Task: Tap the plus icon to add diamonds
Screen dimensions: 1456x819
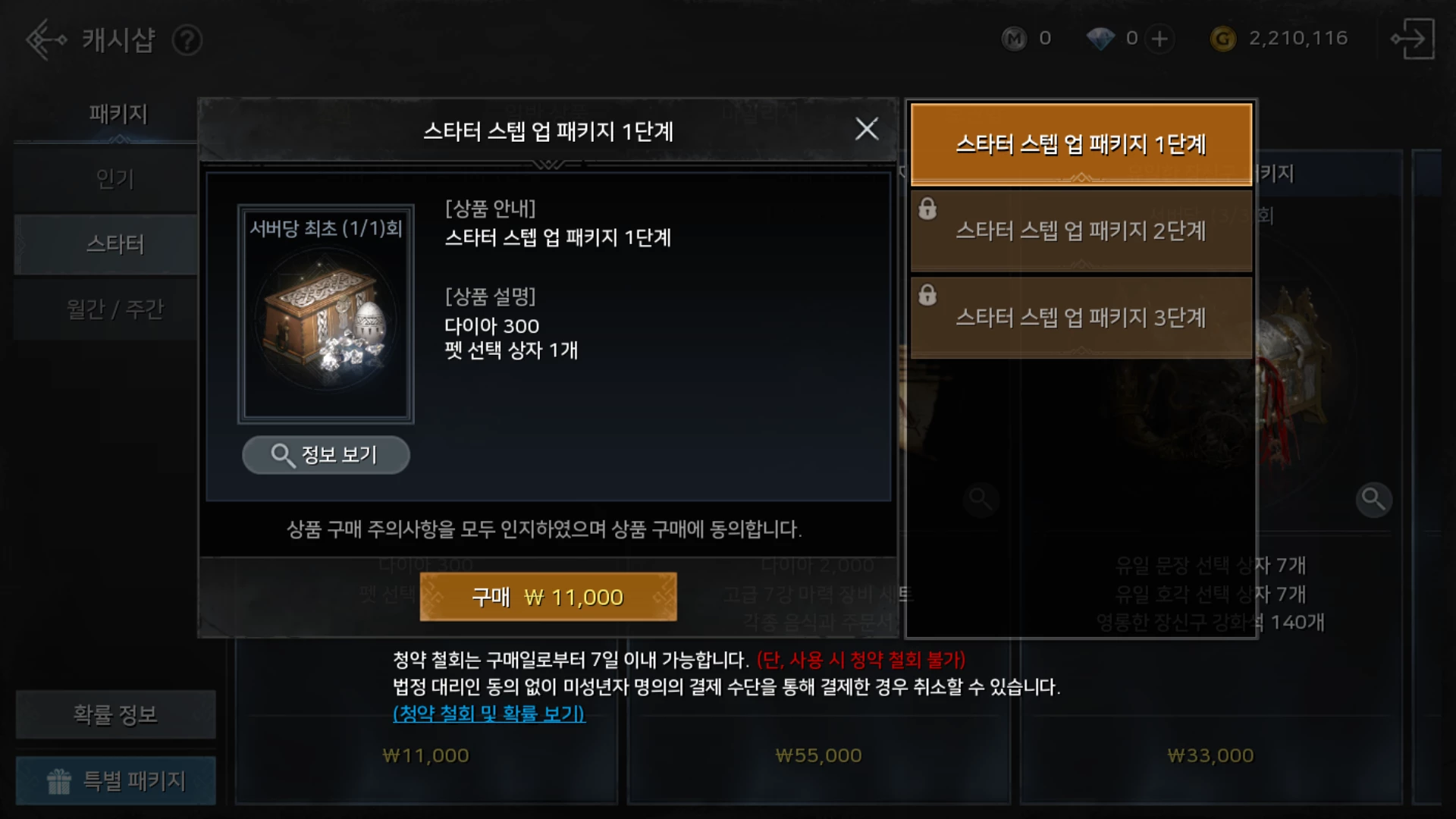Action: point(1159,39)
